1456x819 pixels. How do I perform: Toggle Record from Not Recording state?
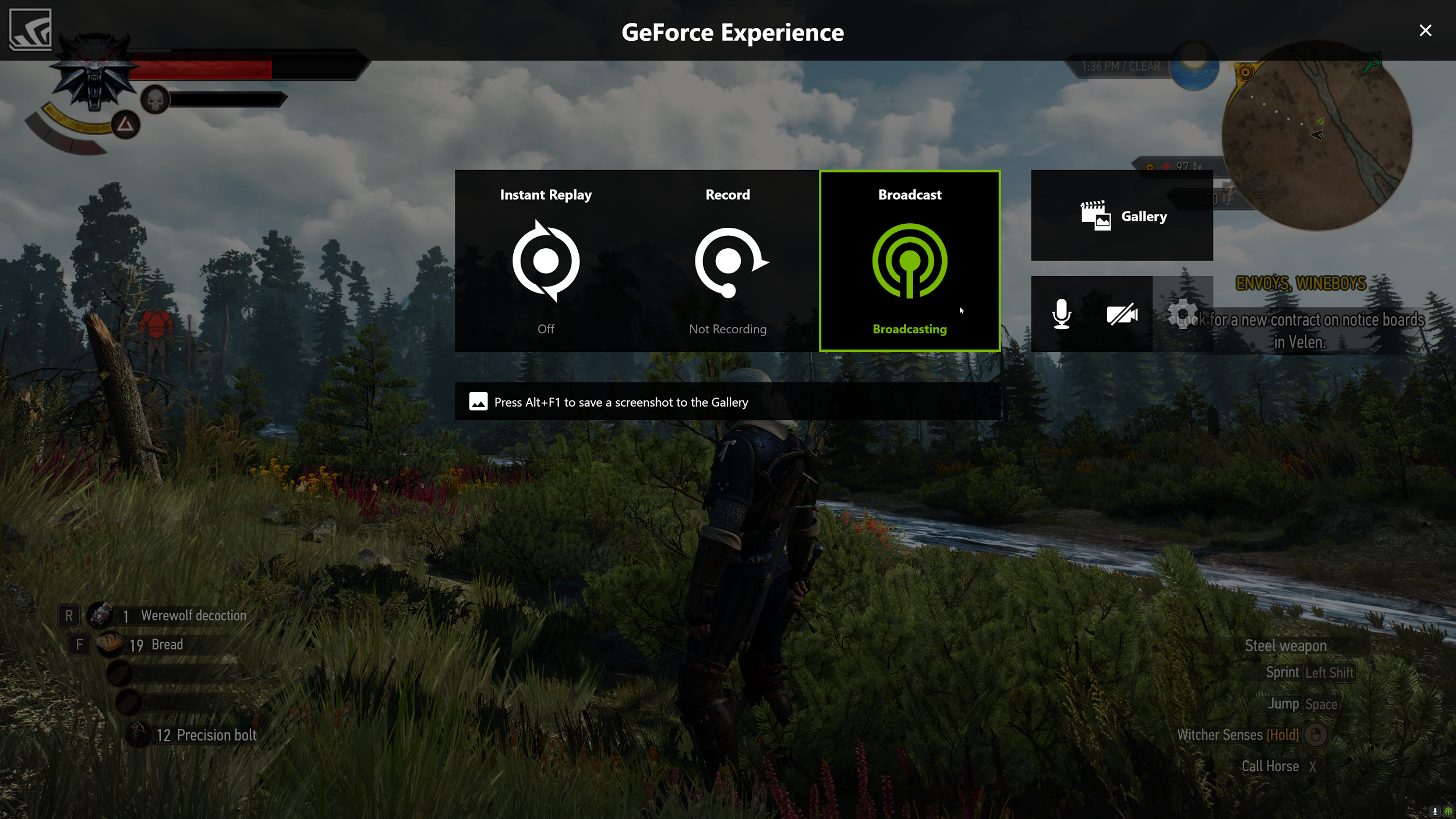tap(728, 261)
